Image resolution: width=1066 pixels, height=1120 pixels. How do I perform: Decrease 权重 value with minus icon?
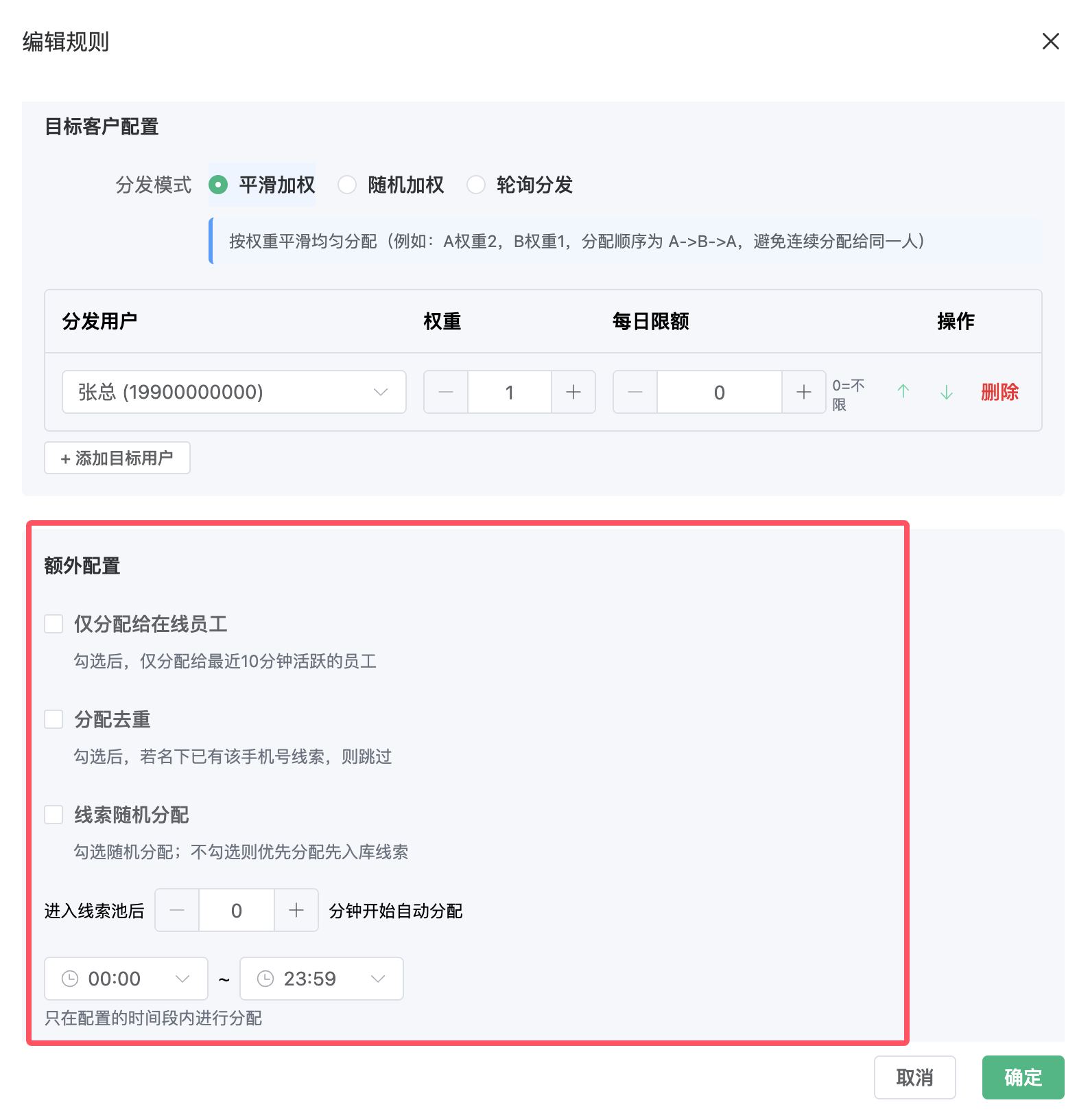click(x=446, y=392)
